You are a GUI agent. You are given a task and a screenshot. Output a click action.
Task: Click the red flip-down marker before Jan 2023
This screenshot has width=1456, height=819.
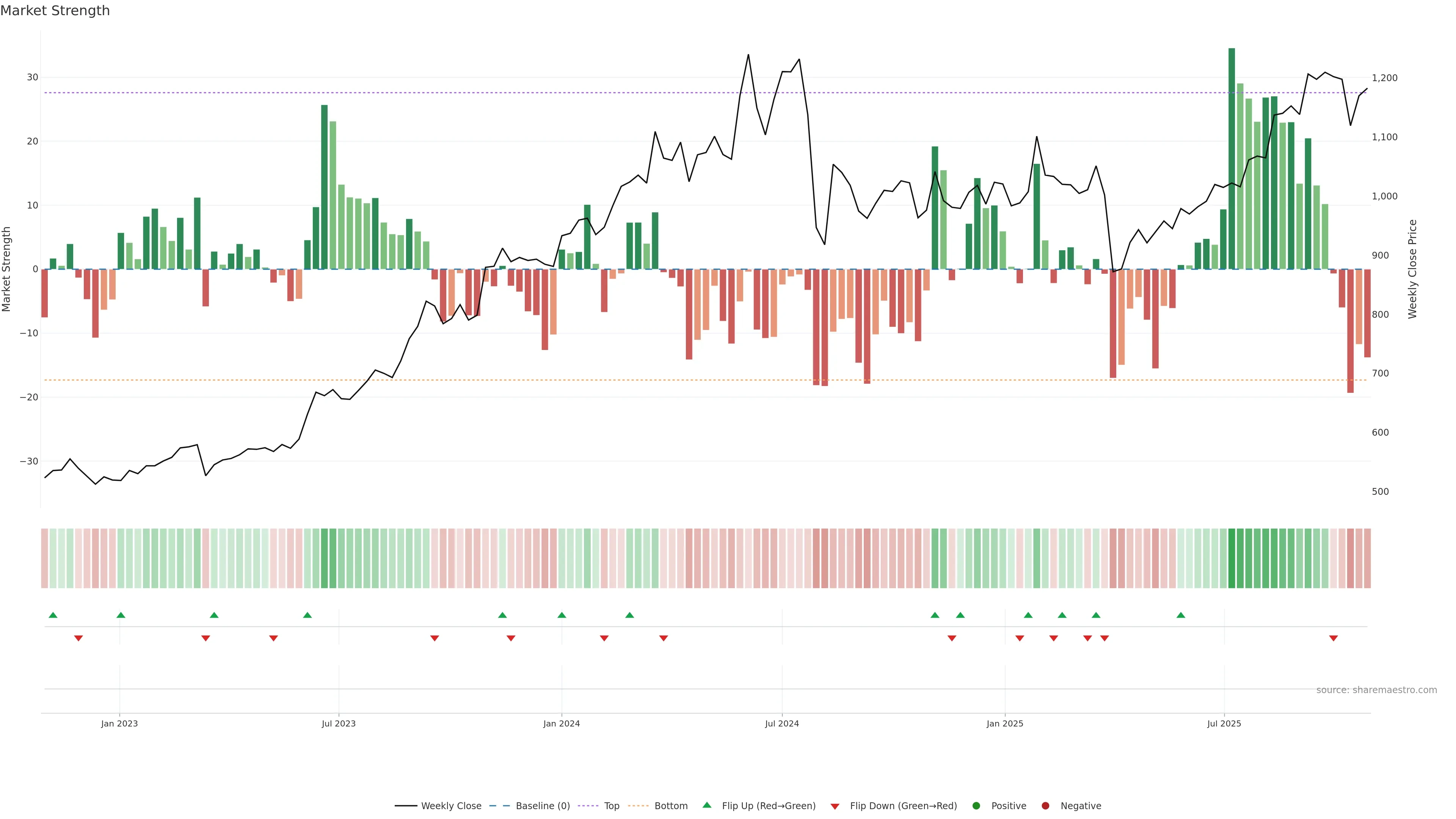point(78,638)
